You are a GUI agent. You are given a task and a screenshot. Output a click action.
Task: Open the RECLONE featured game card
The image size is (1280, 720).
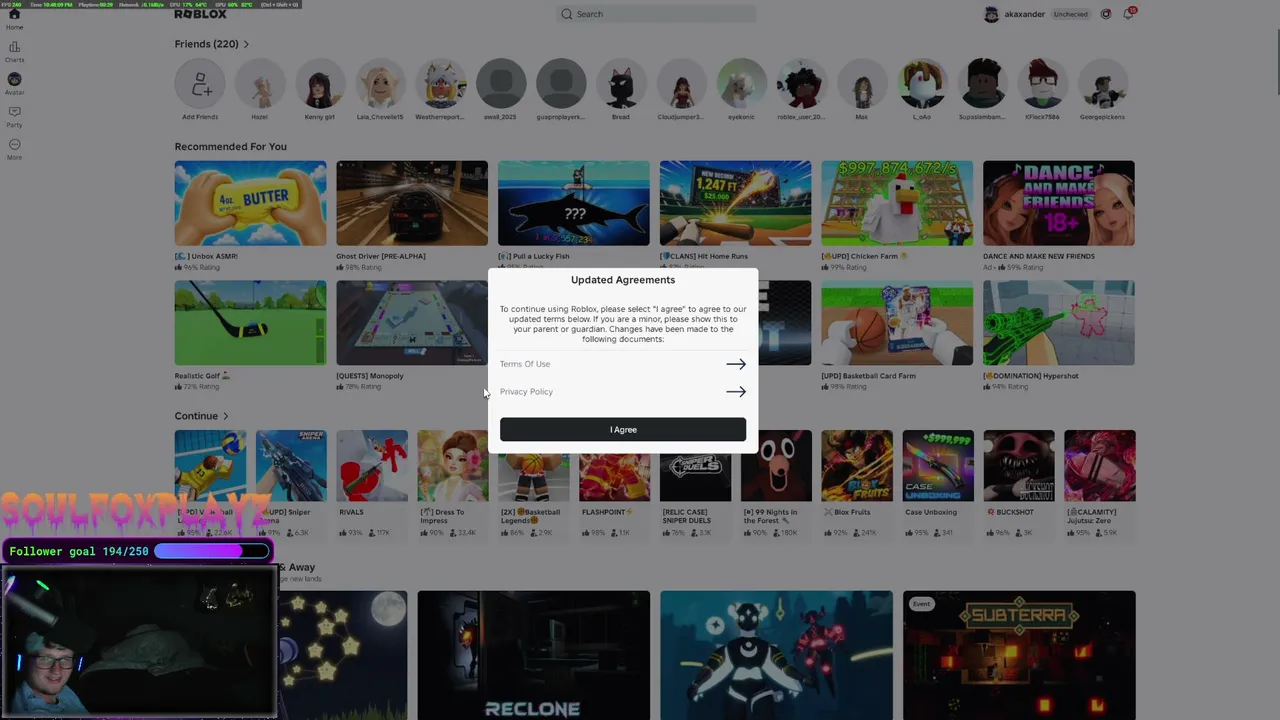click(x=534, y=655)
